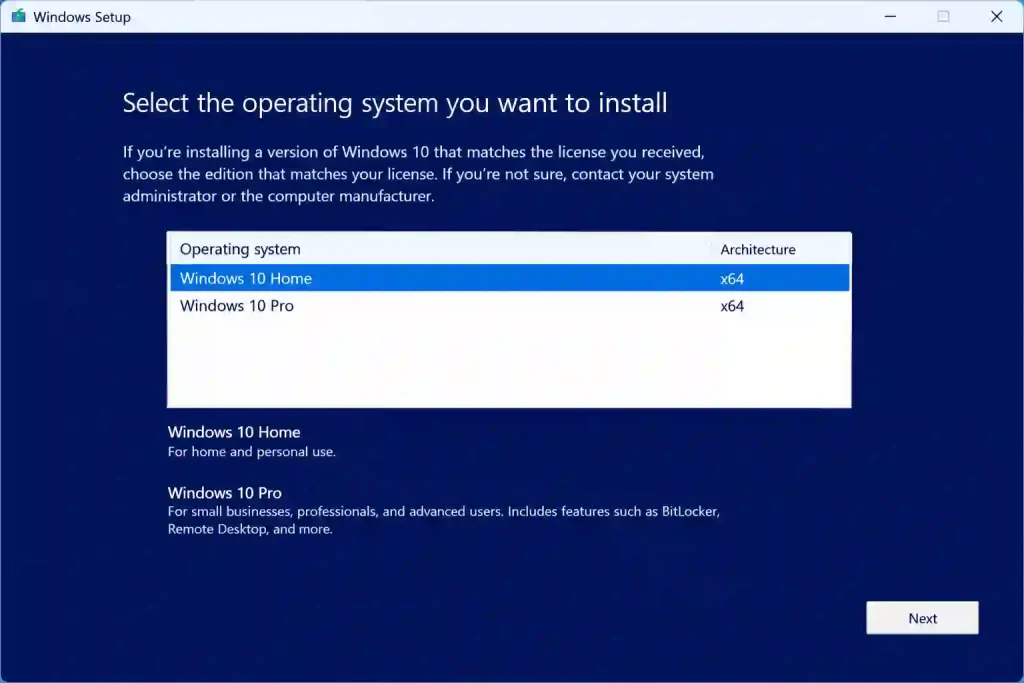
Task: Select the Windows 10 Home row
Action: tap(509, 278)
